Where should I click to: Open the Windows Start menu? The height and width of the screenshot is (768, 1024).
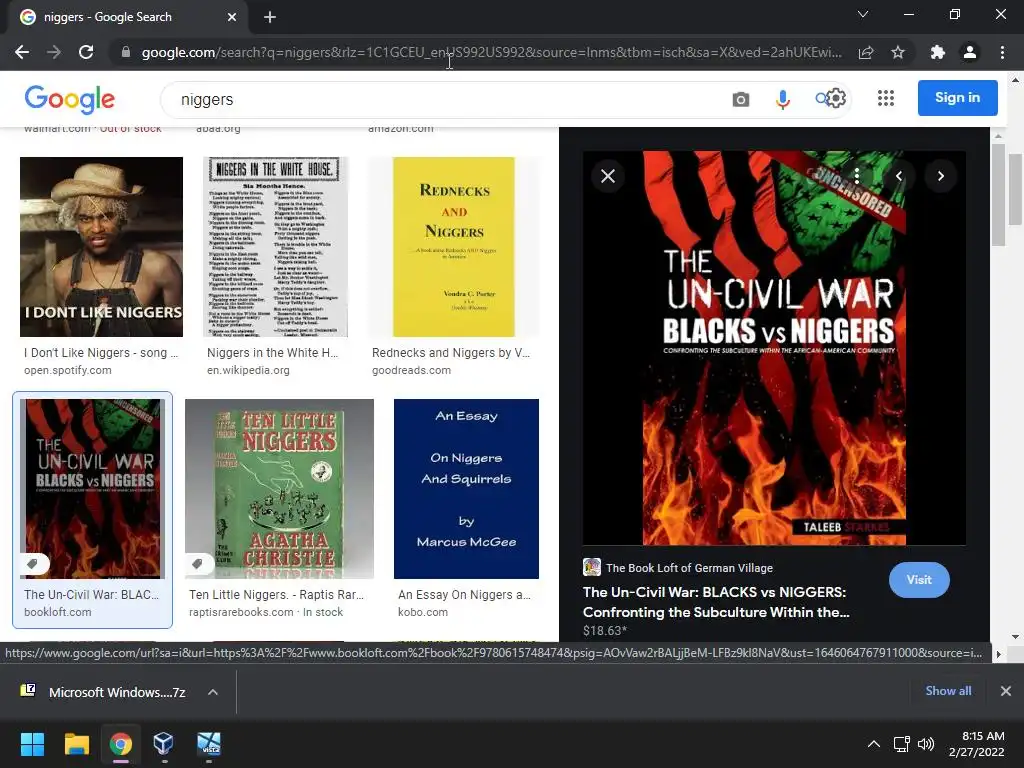click(x=32, y=744)
